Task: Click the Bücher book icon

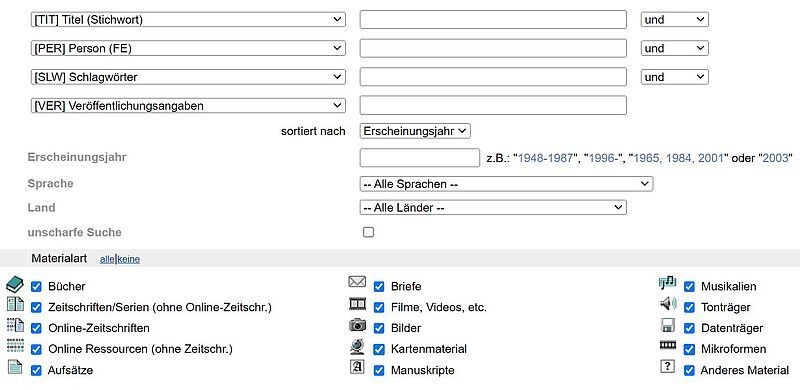Action: tap(15, 285)
